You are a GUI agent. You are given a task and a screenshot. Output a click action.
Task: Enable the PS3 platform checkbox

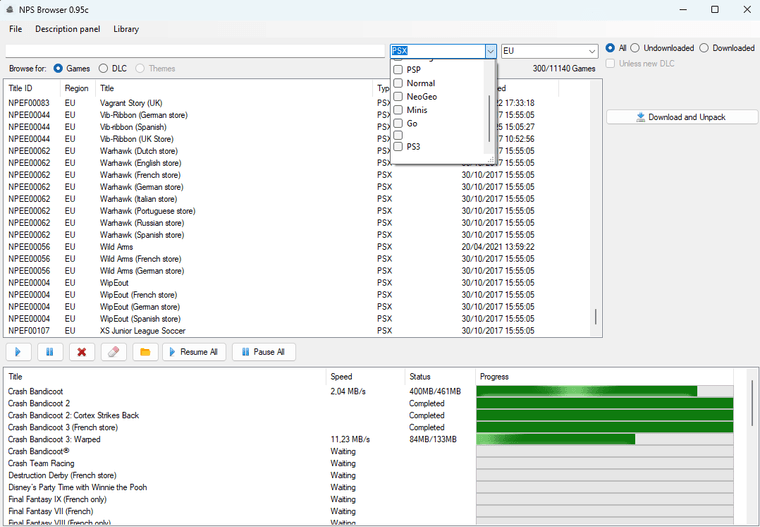click(399, 147)
